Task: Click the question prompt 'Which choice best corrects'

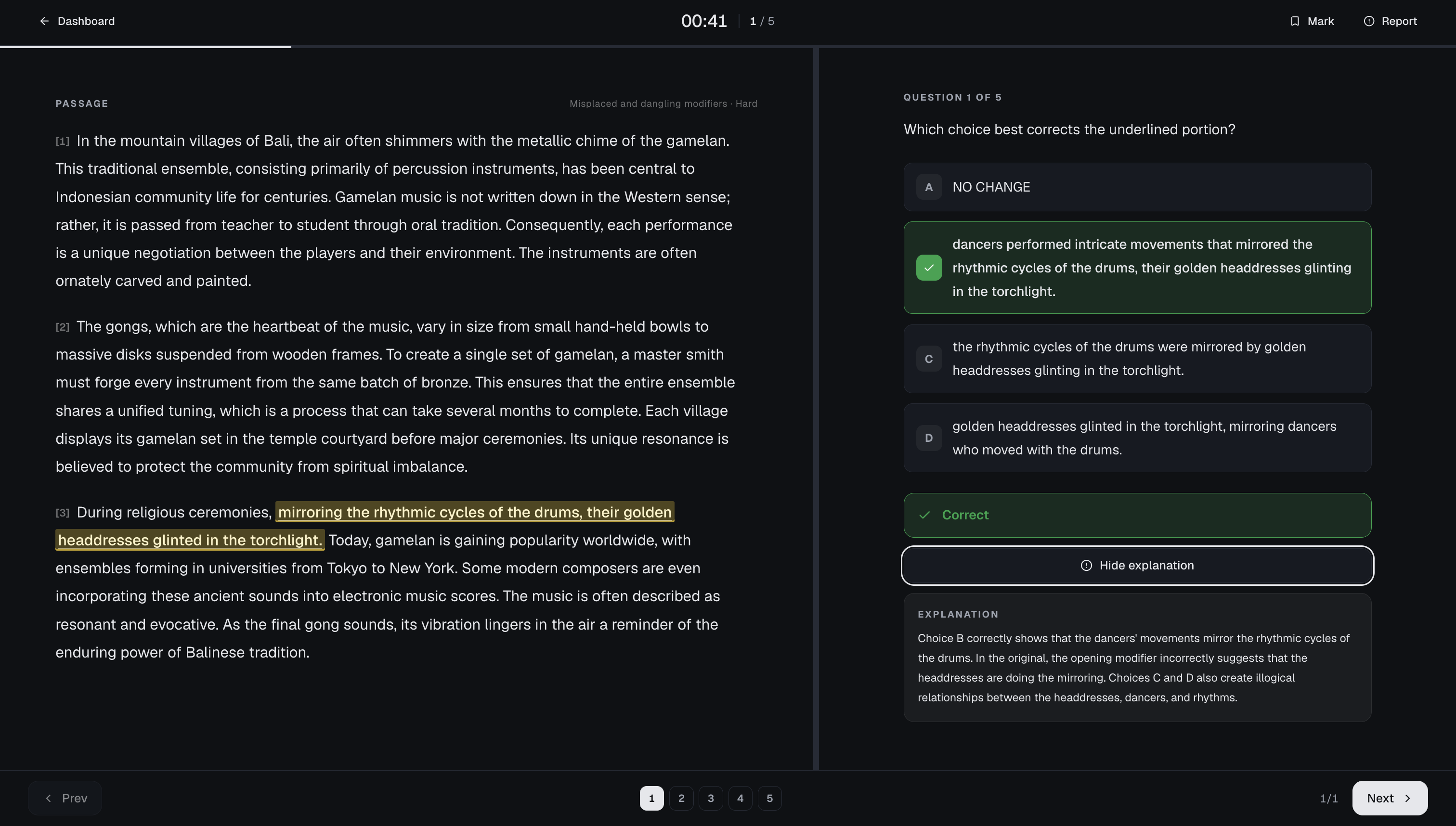Action: click(1069, 129)
